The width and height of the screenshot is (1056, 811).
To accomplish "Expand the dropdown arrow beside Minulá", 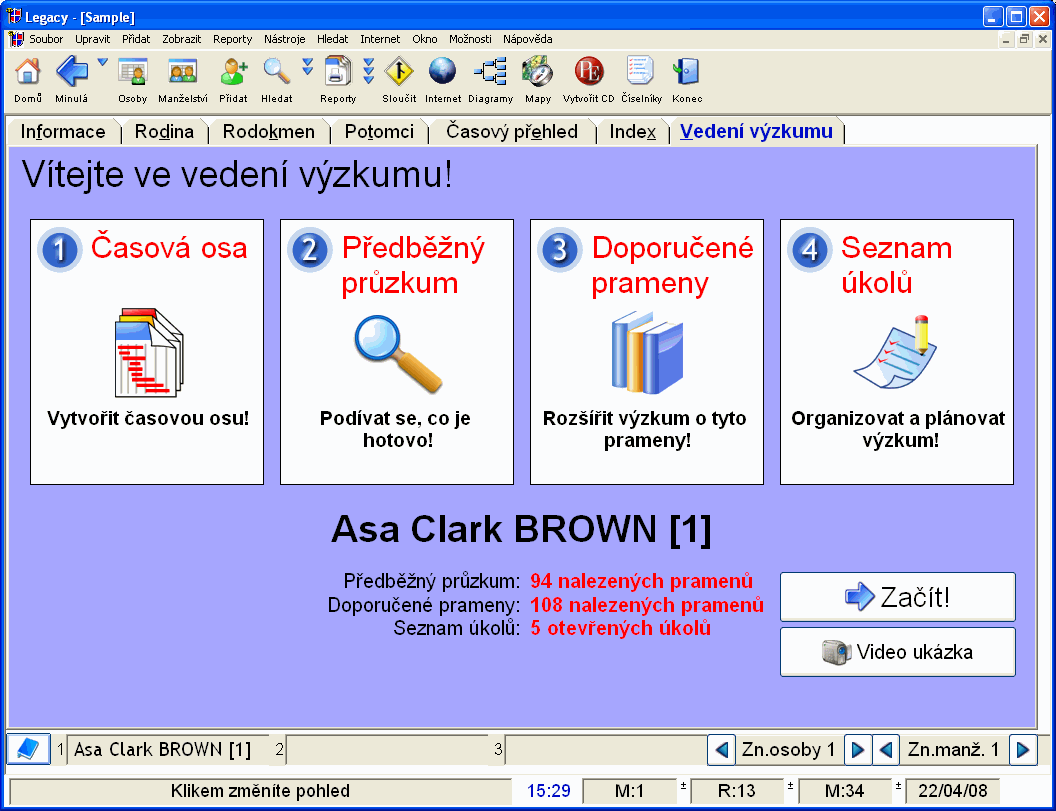I will 102,63.
